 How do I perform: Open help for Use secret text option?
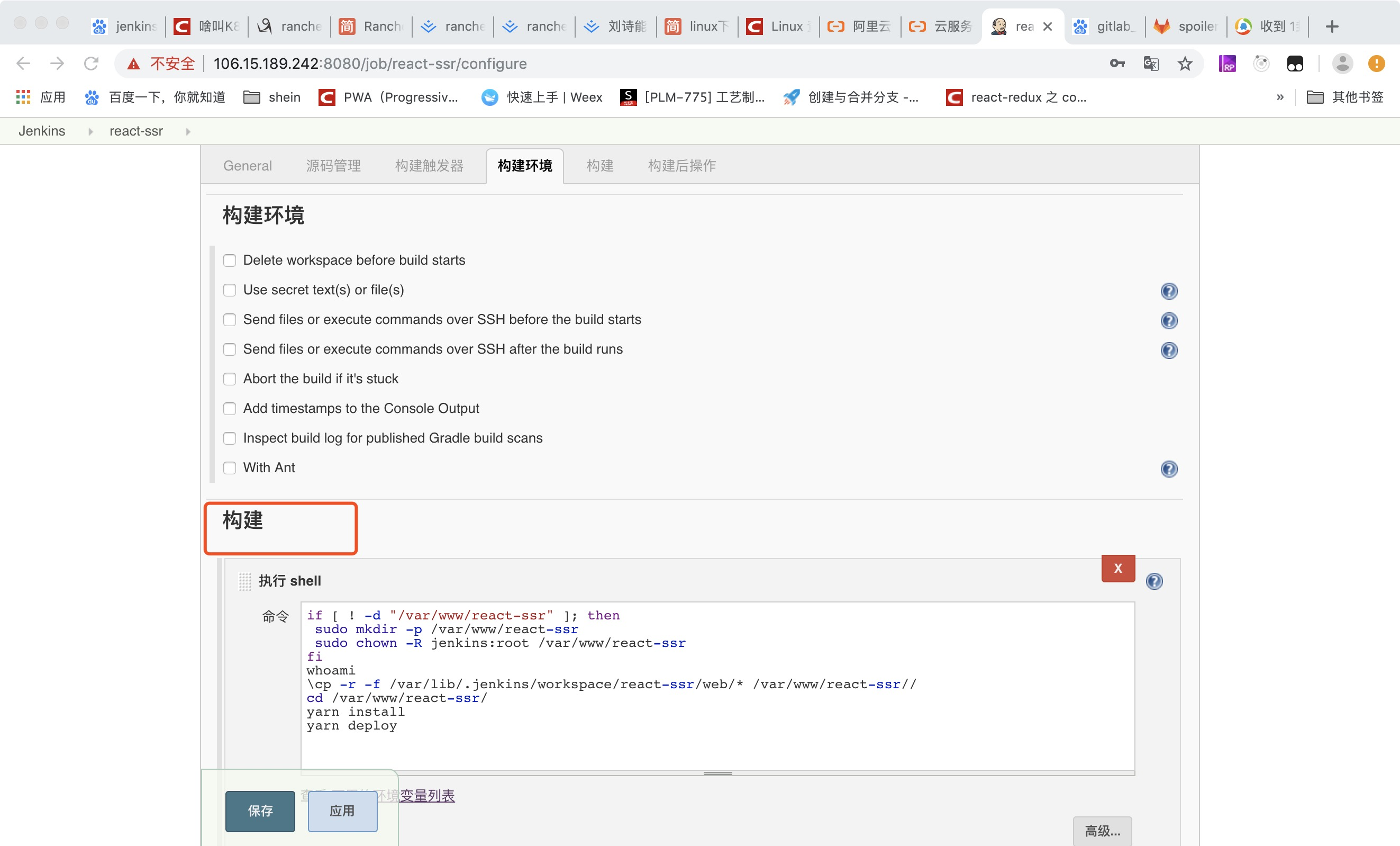1168,291
